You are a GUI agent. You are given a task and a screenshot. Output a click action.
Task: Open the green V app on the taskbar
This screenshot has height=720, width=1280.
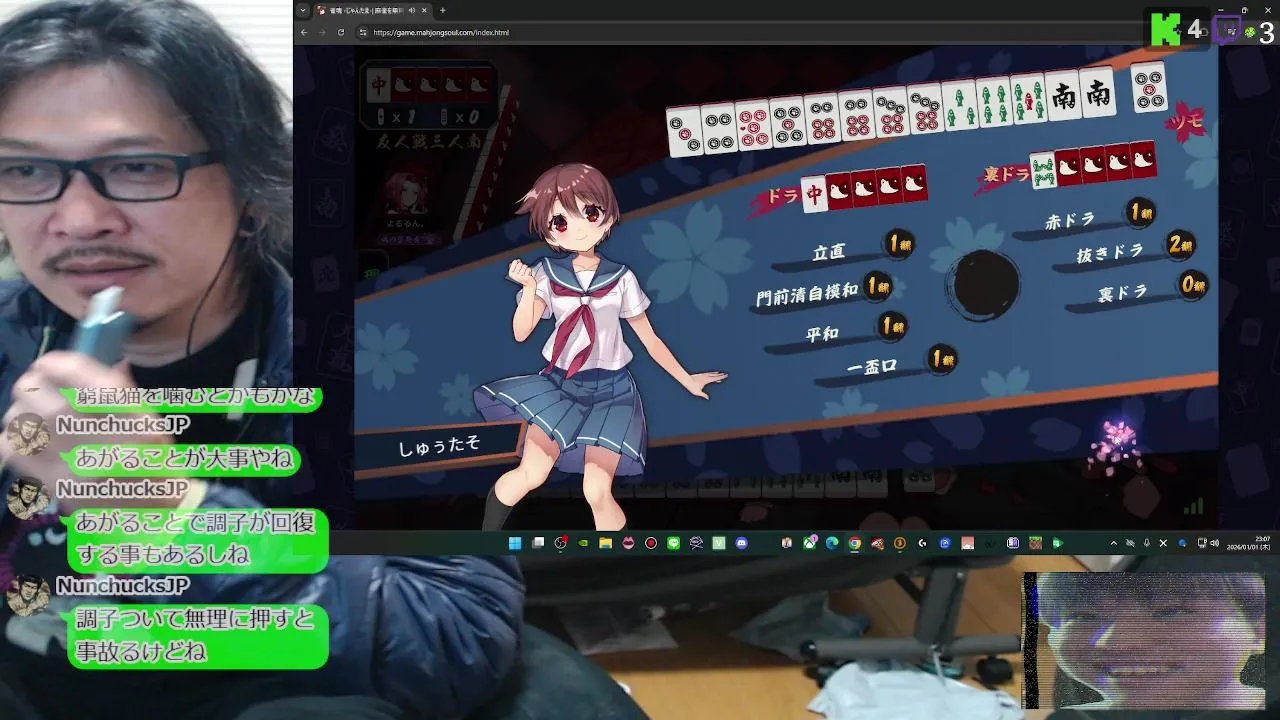pyautogui.click(x=718, y=543)
